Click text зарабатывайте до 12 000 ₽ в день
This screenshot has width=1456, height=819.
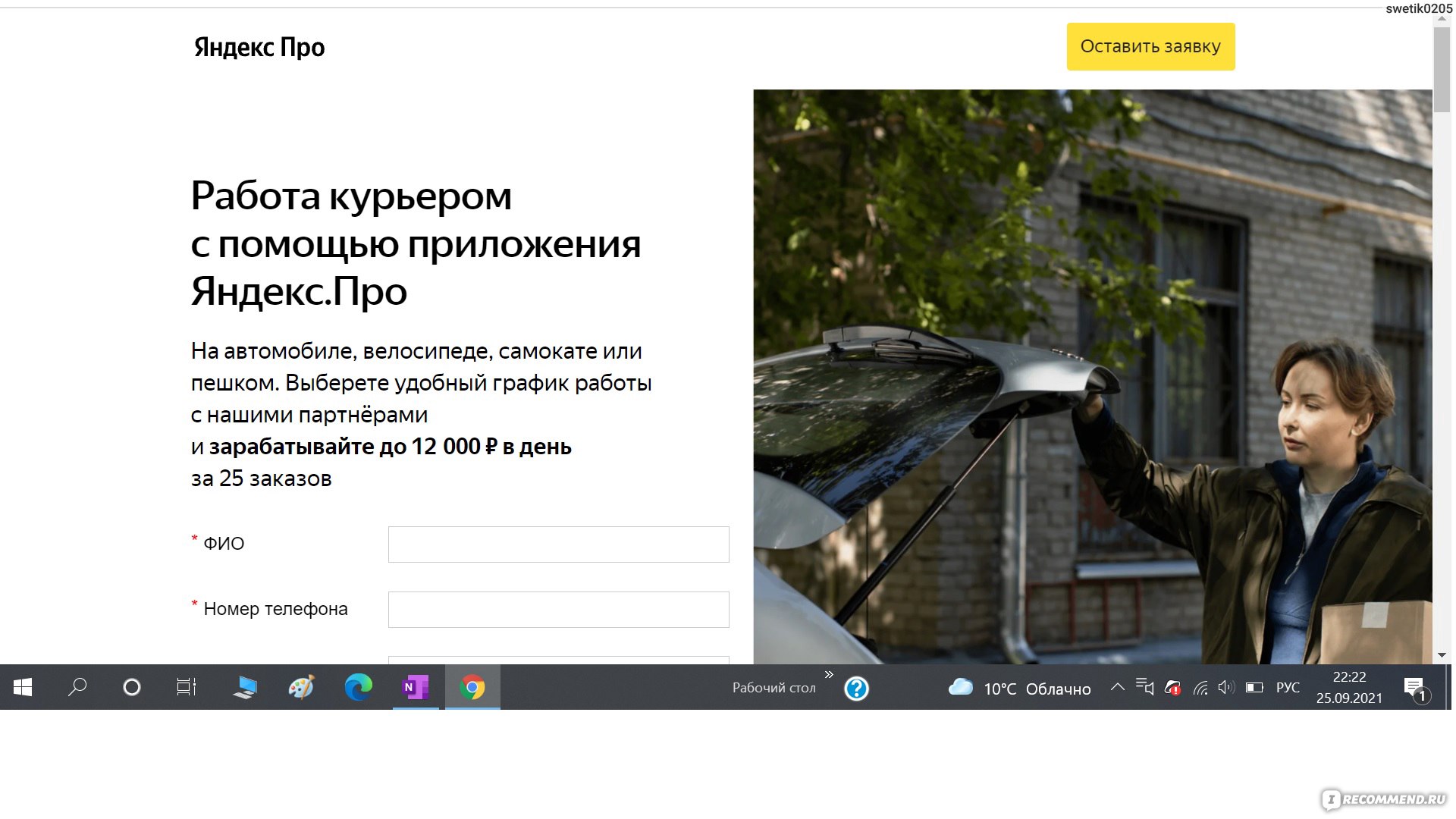[391, 447]
